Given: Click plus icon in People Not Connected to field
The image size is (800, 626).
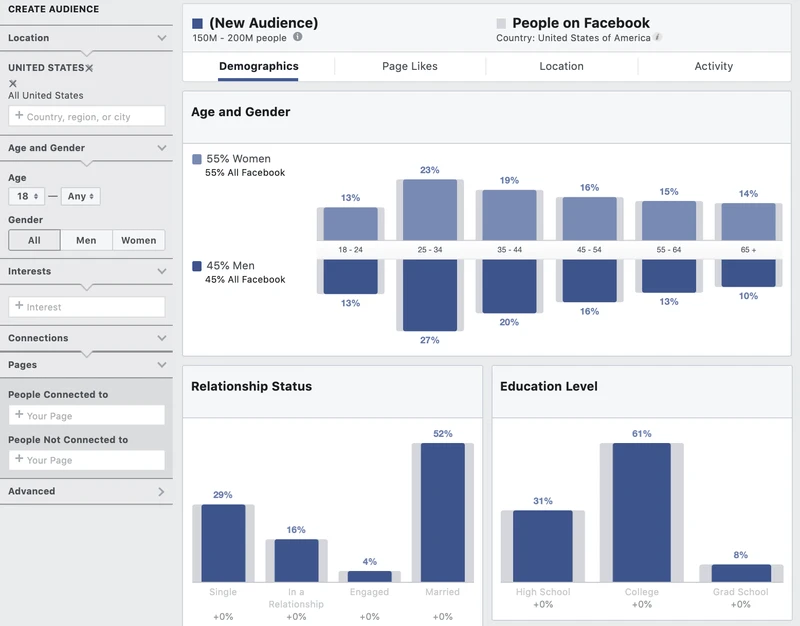Looking at the screenshot, I should point(19,459).
